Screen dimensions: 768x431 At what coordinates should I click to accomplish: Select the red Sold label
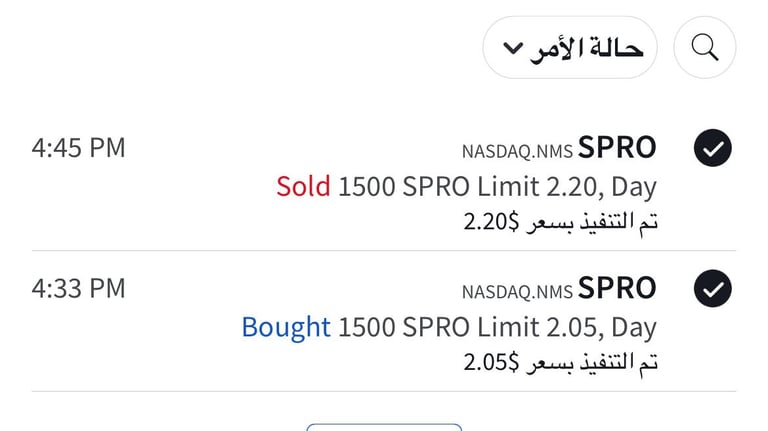point(303,187)
